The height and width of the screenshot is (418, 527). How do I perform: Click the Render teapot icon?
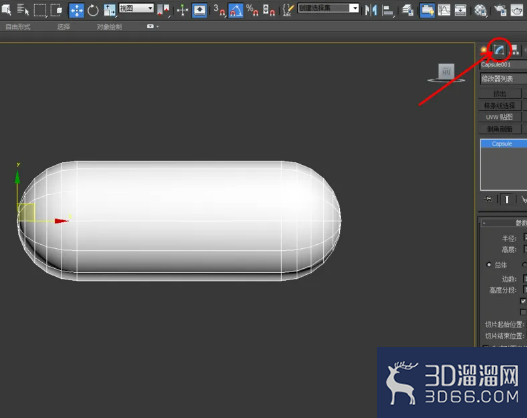point(517,10)
